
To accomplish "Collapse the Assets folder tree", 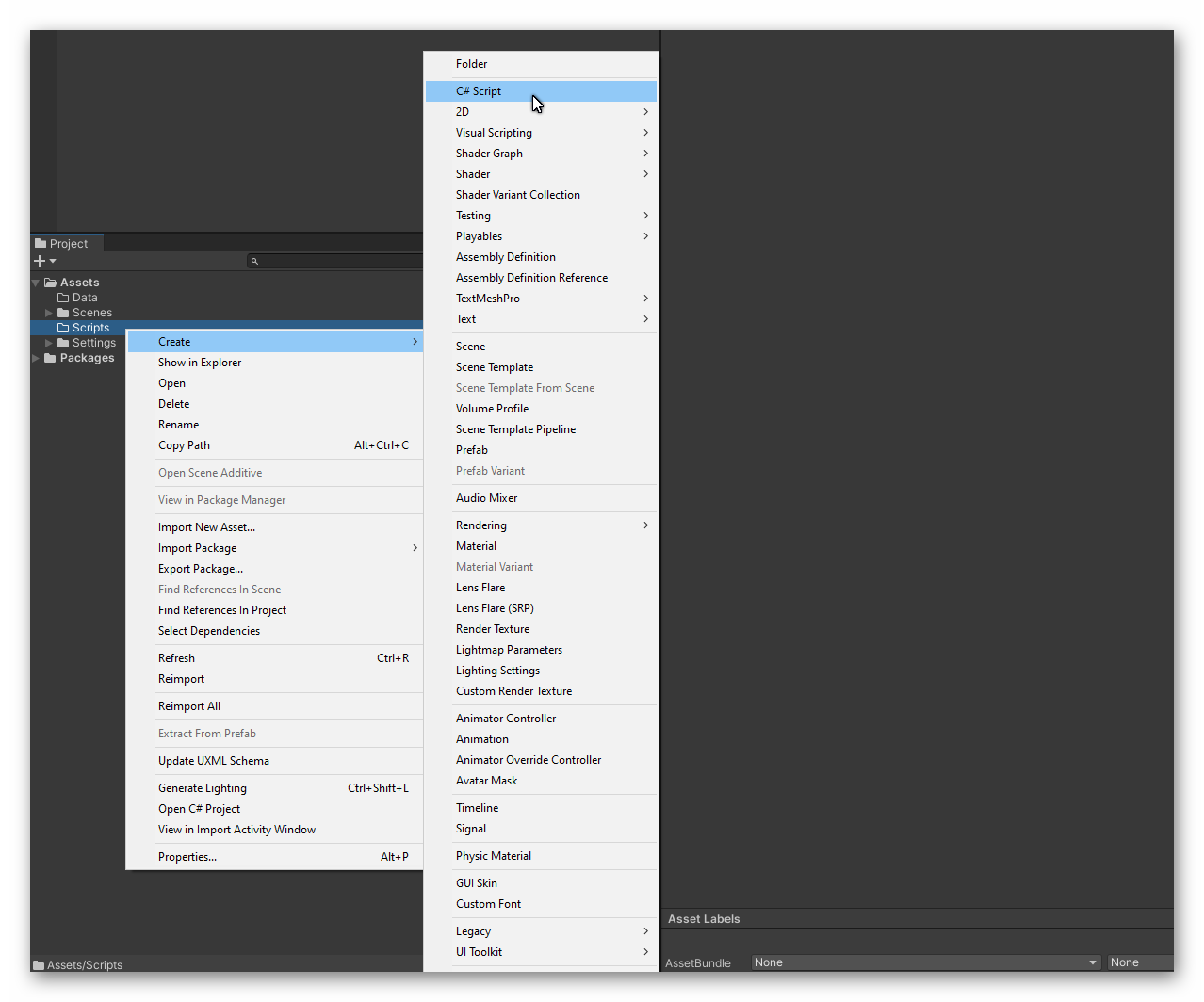I will pyautogui.click(x=36, y=283).
